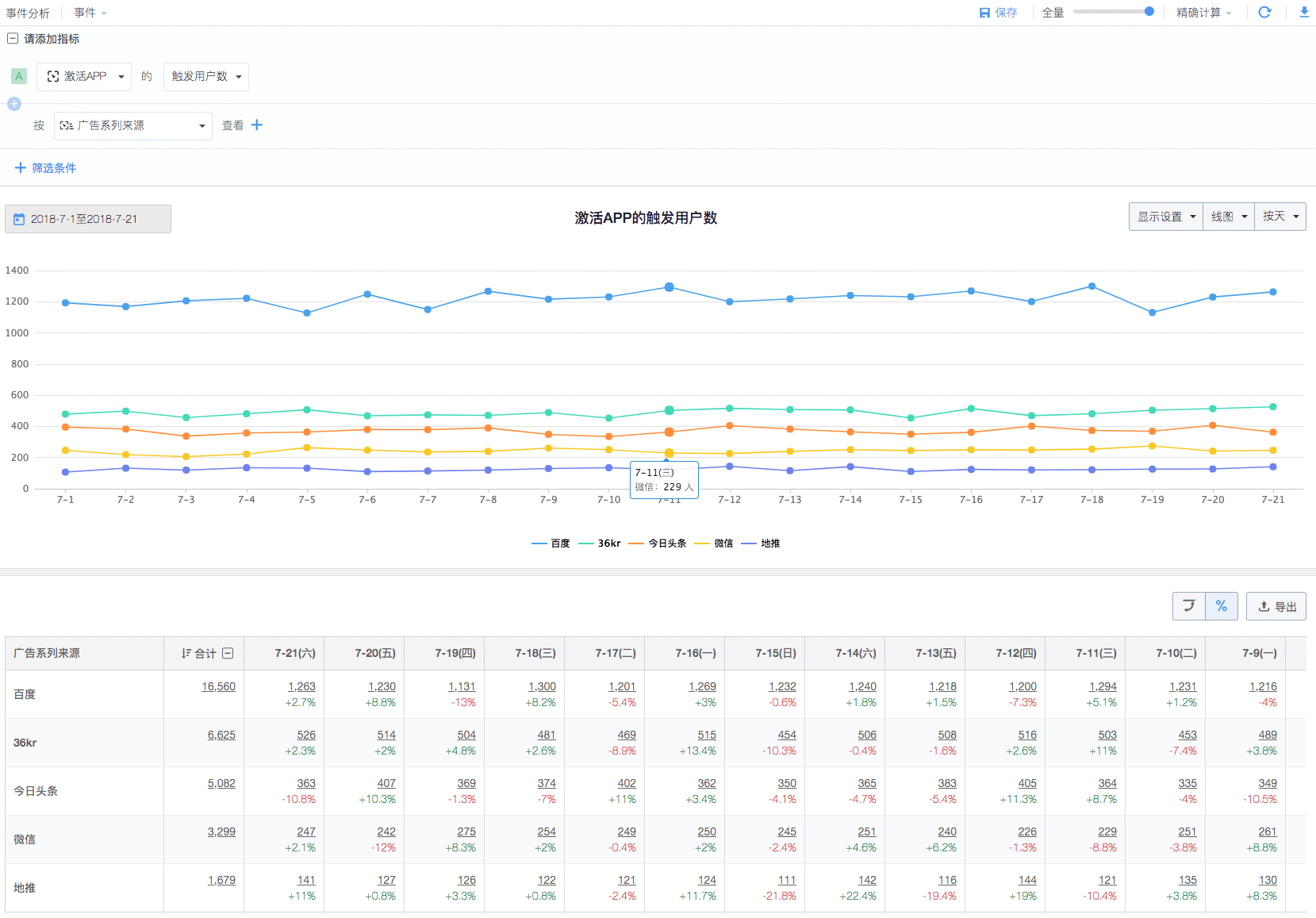1316x918 pixels.
Task: Toggle the percentage % display button
Action: coord(1222,606)
